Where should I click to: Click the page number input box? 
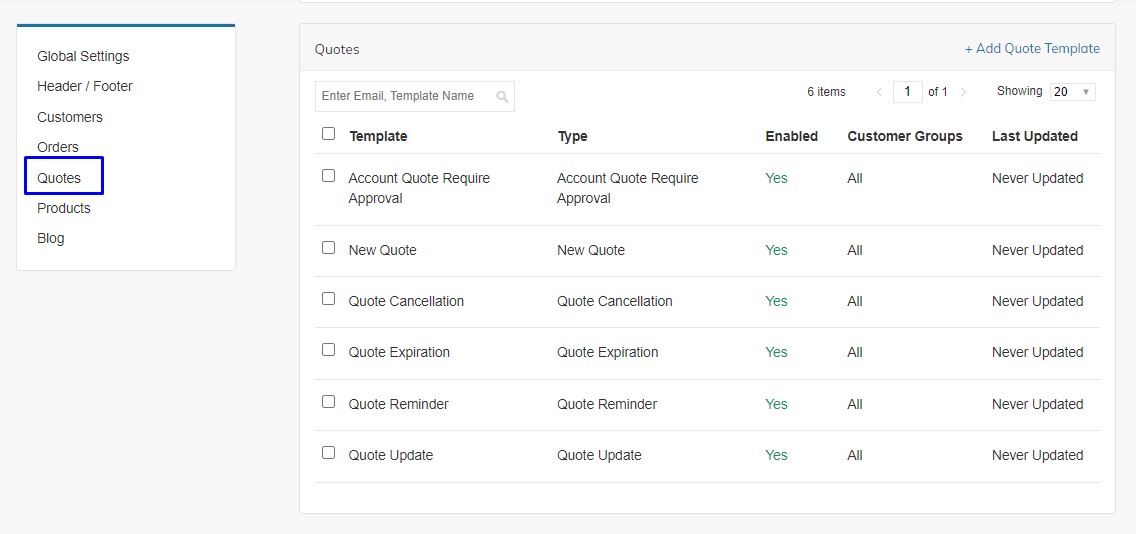tap(907, 92)
